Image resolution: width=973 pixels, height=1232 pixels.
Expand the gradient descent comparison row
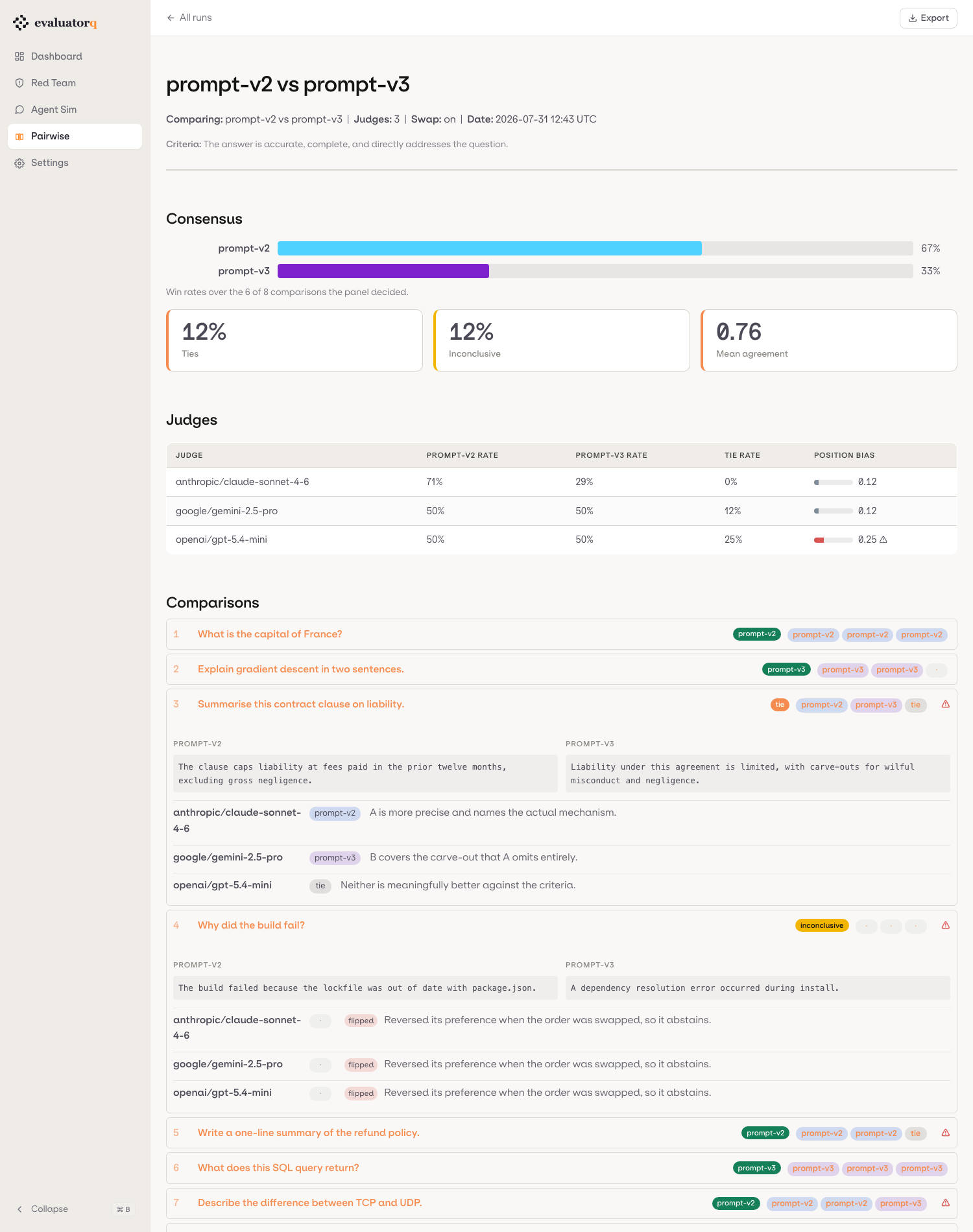tap(562, 669)
